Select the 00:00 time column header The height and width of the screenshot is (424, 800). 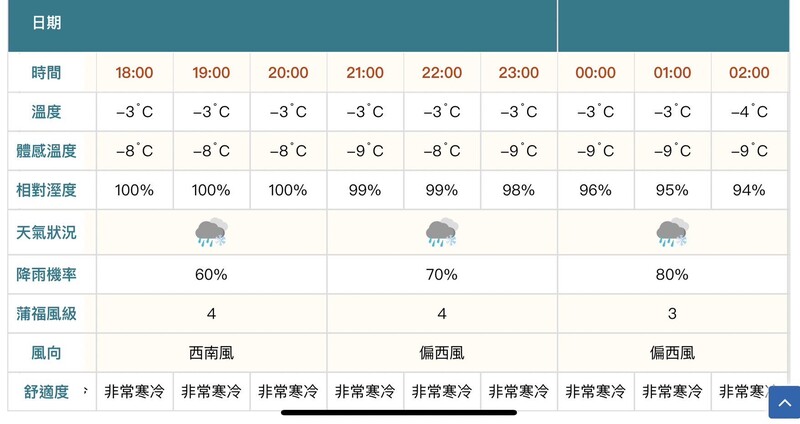click(x=595, y=72)
